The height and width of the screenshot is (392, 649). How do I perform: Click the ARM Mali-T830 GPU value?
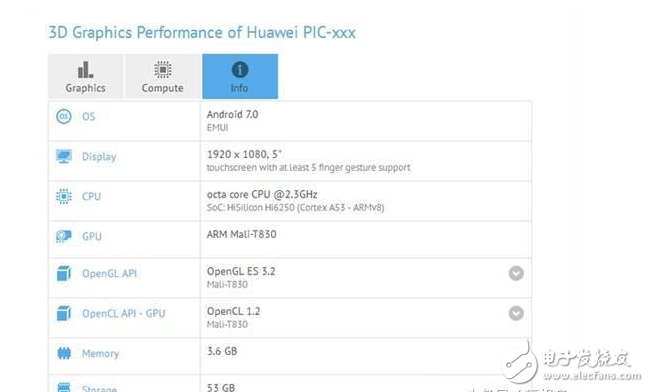click(241, 234)
